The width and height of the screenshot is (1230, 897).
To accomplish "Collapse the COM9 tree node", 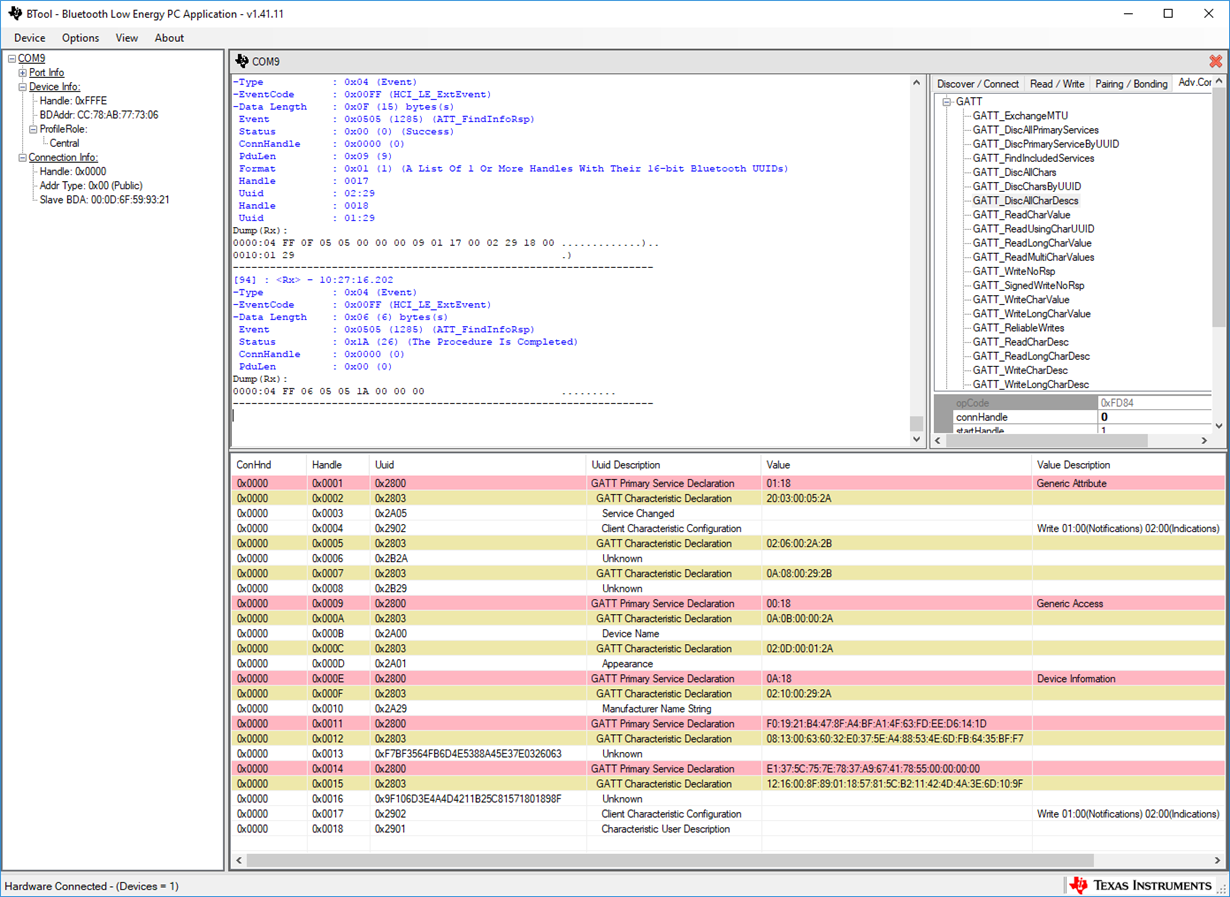I will [11, 59].
